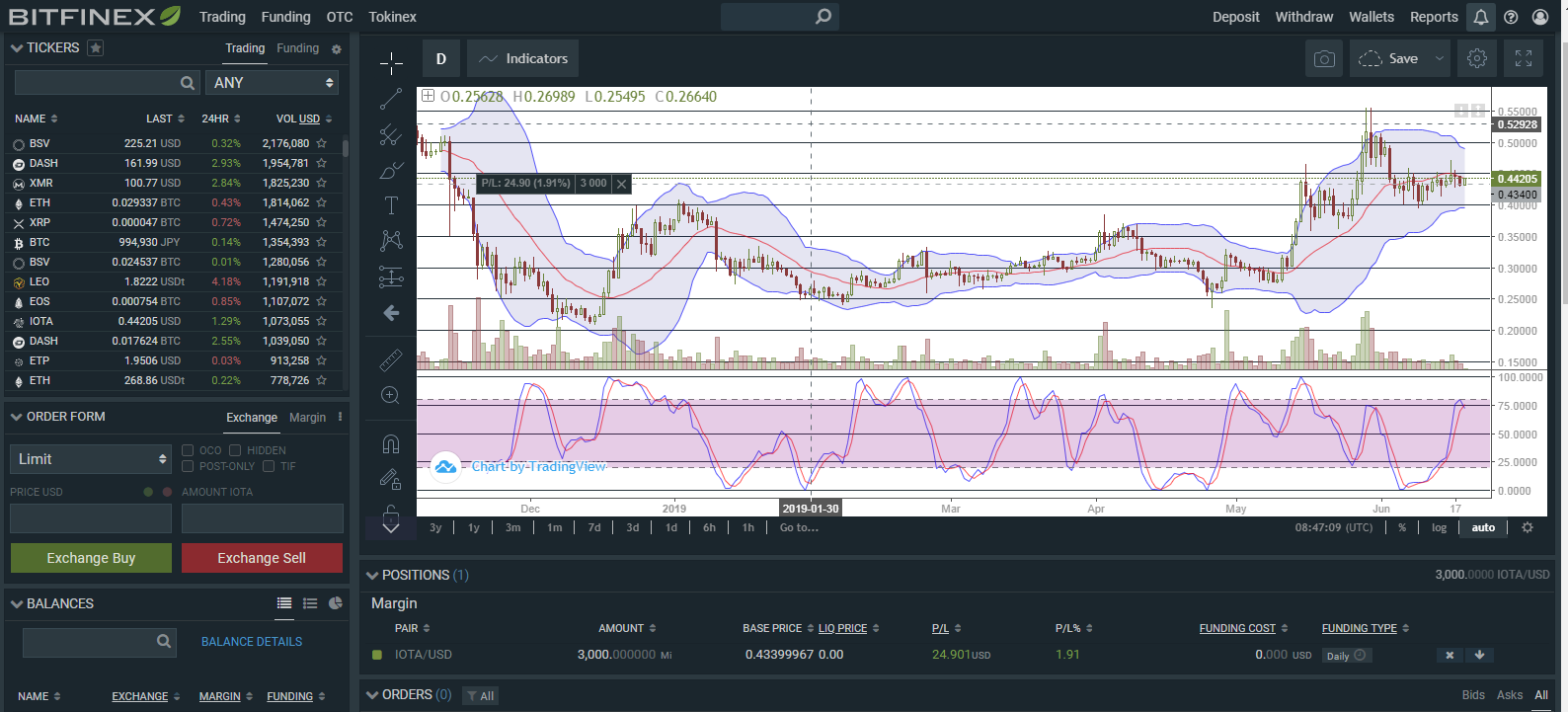
Task: Enable the OCO checkbox
Action: pos(188,450)
